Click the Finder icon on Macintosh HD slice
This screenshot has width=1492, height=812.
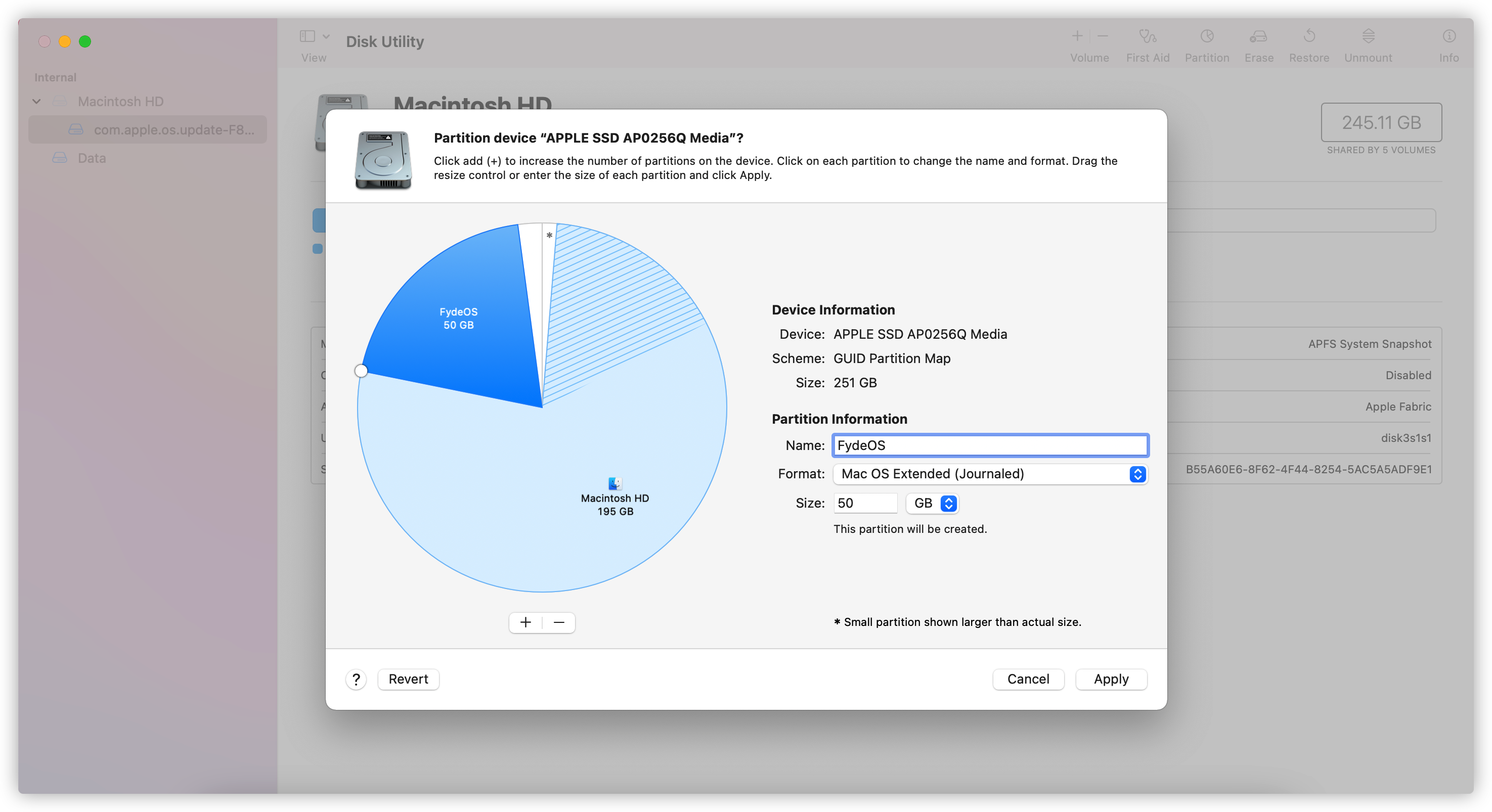tap(615, 482)
